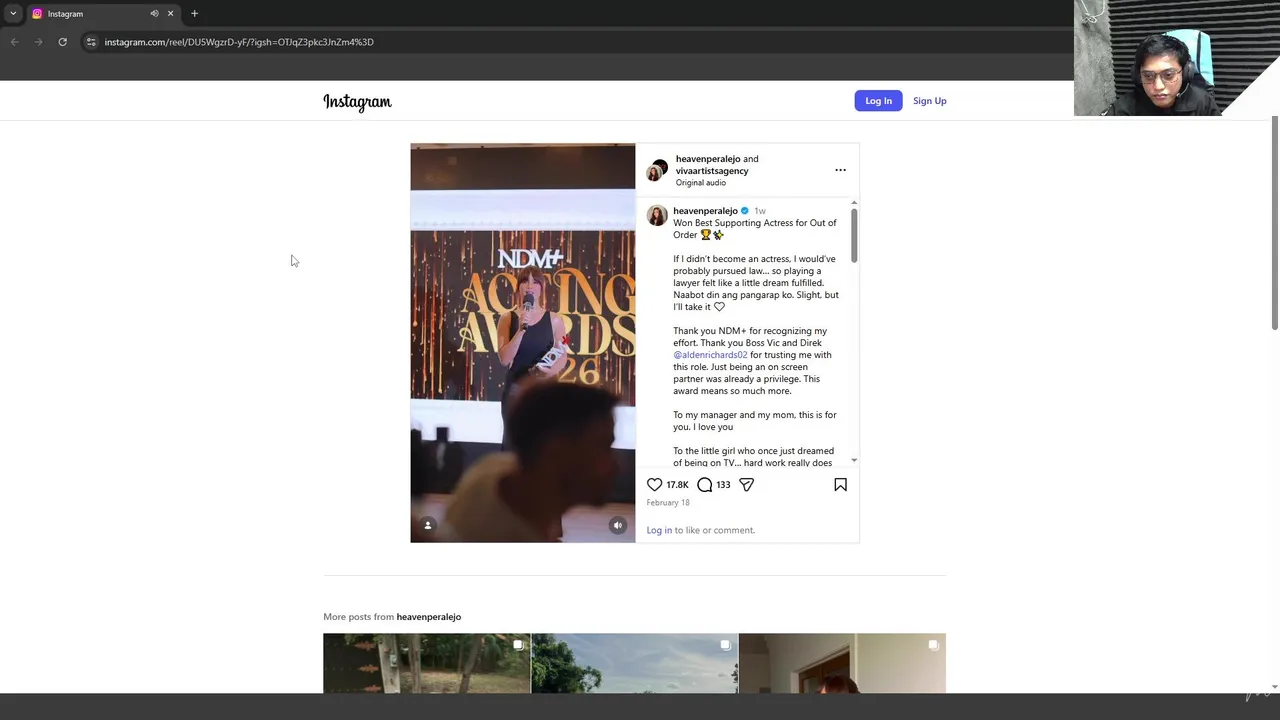Like the reel with the heart icon

click(x=654, y=484)
